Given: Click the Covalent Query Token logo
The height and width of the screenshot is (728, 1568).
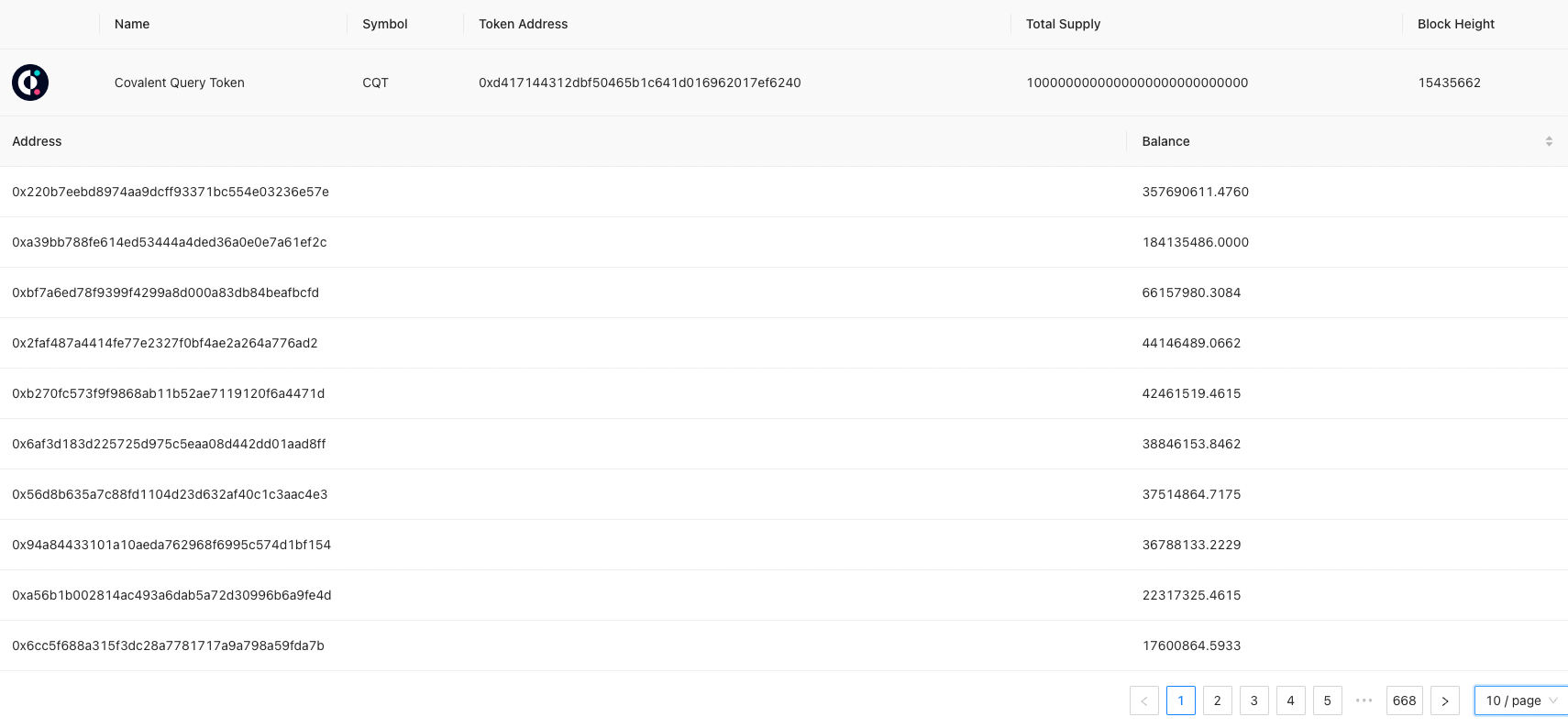Looking at the screenshot, I should click(x=30, y=83).
